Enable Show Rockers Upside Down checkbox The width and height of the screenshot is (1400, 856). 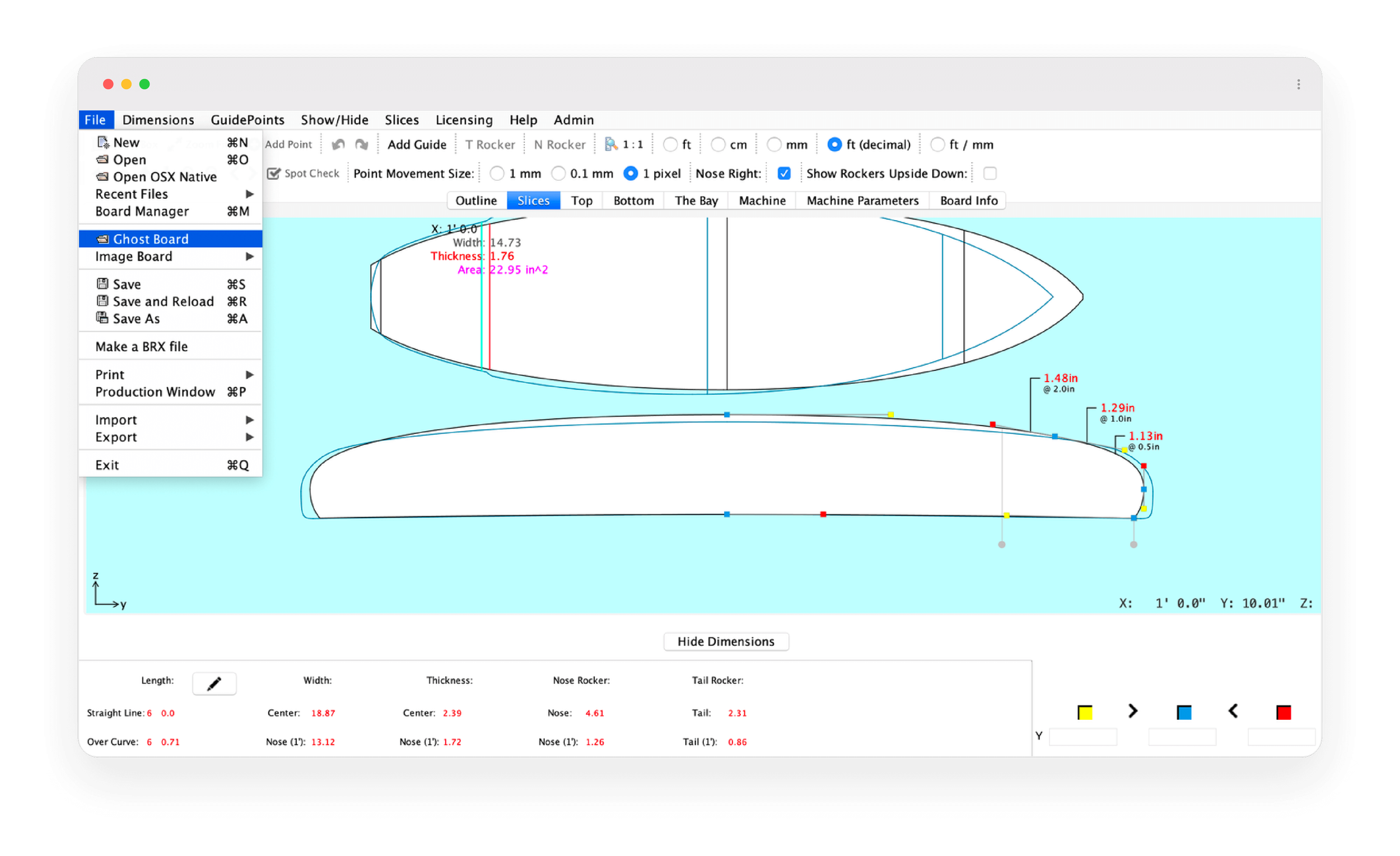tap(990, 173)
